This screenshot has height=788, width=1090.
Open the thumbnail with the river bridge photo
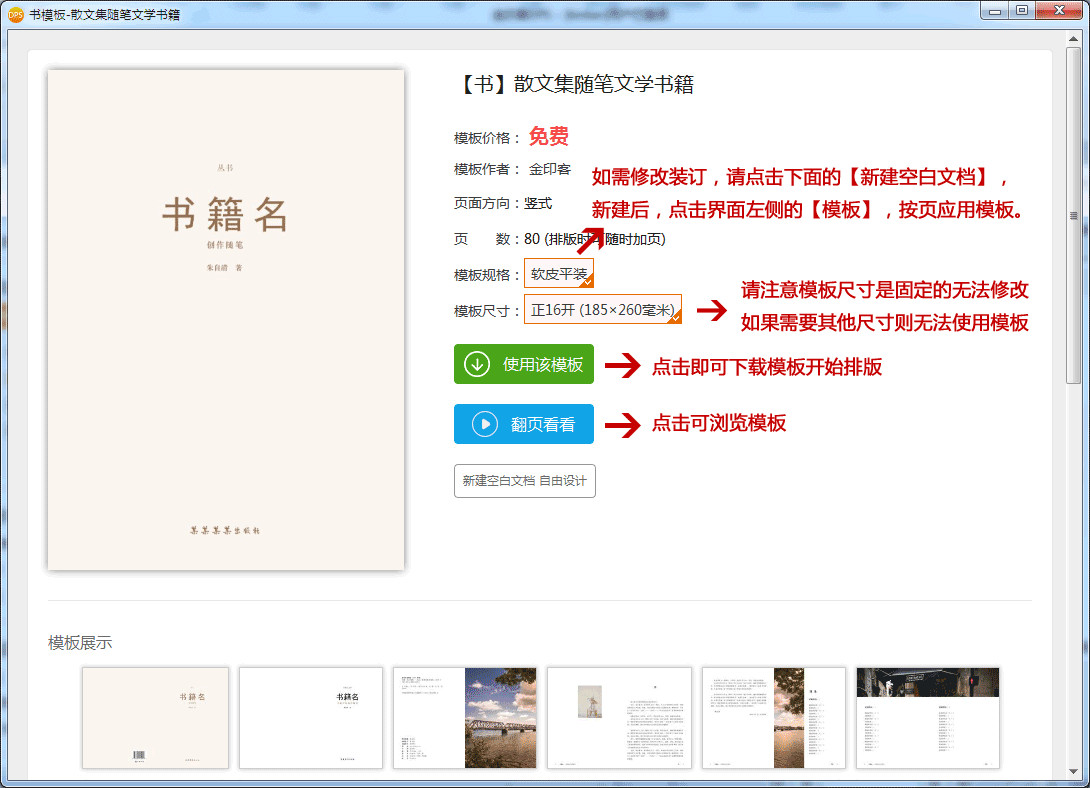coord(465,718)
